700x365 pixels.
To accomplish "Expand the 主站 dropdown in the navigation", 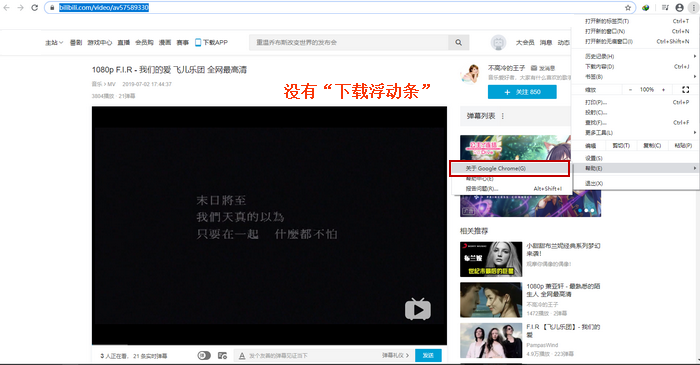I will (54, 42).
